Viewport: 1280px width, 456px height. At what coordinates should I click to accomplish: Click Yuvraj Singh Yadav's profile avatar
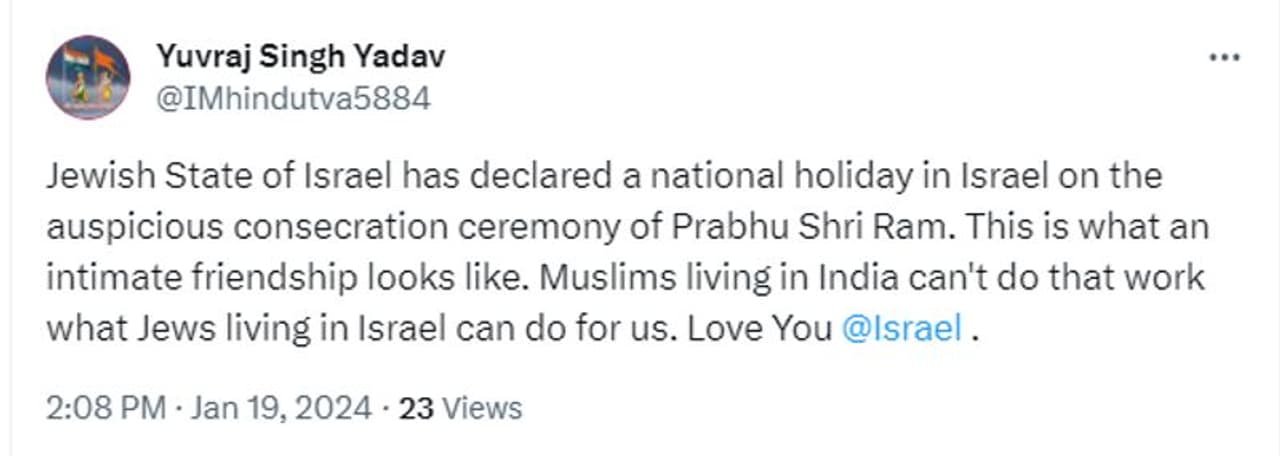[x=88, y=77]
